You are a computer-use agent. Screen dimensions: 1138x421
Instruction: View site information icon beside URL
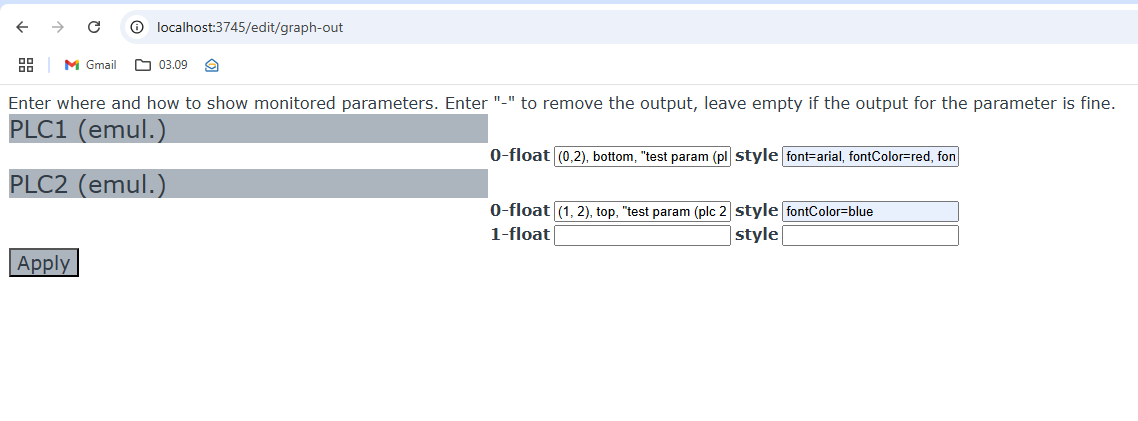[138, 27]
